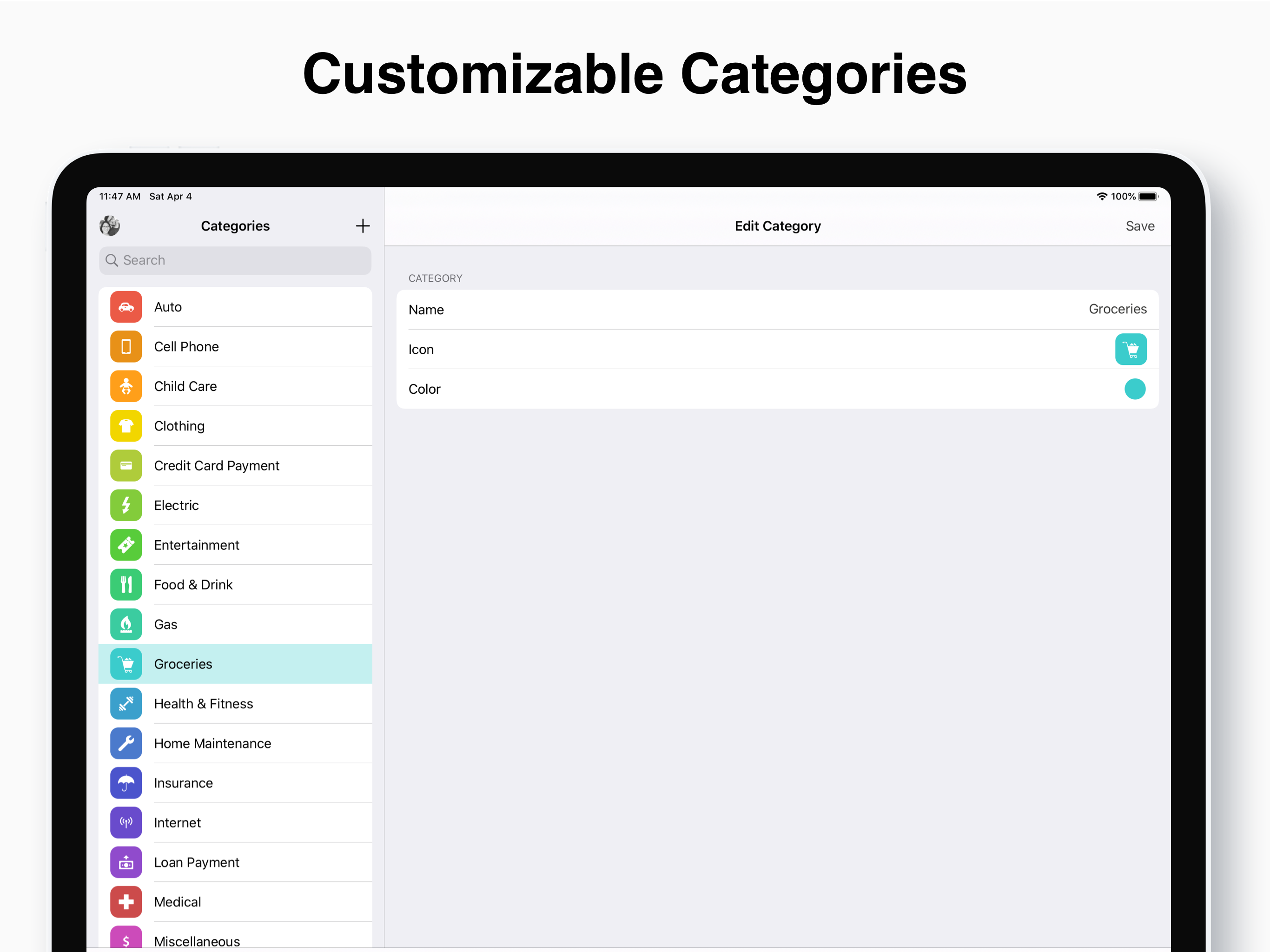Click the teal Color swatch circle

pos(1135,389)
